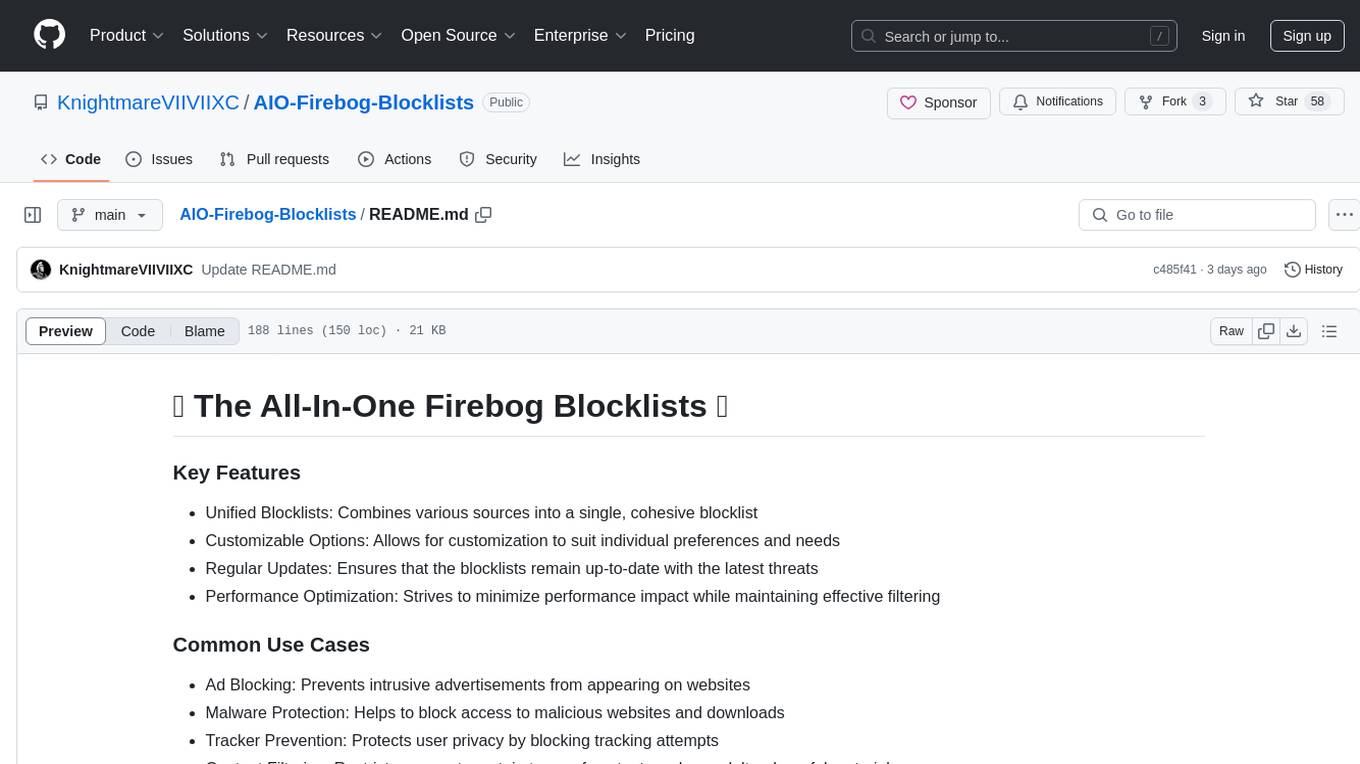Switch to the Insights tab
The image size is (1360, 764).
(x=602, y=159)
